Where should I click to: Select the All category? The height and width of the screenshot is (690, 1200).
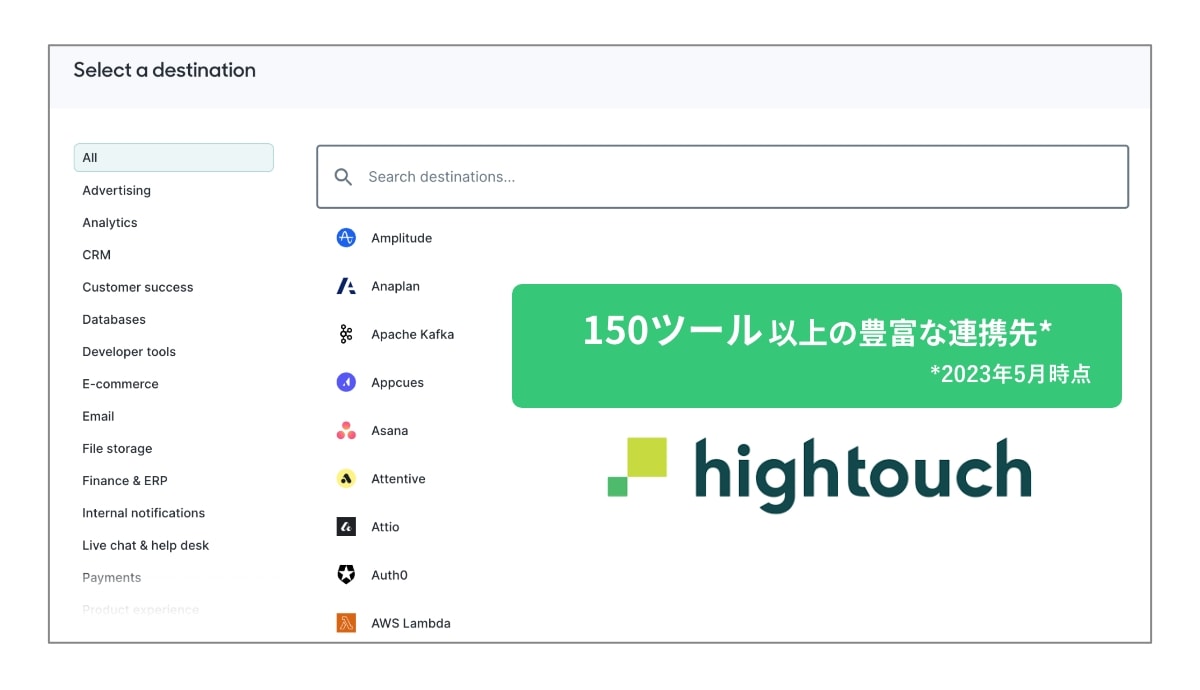pyautogui.click(x=174, y=158)
